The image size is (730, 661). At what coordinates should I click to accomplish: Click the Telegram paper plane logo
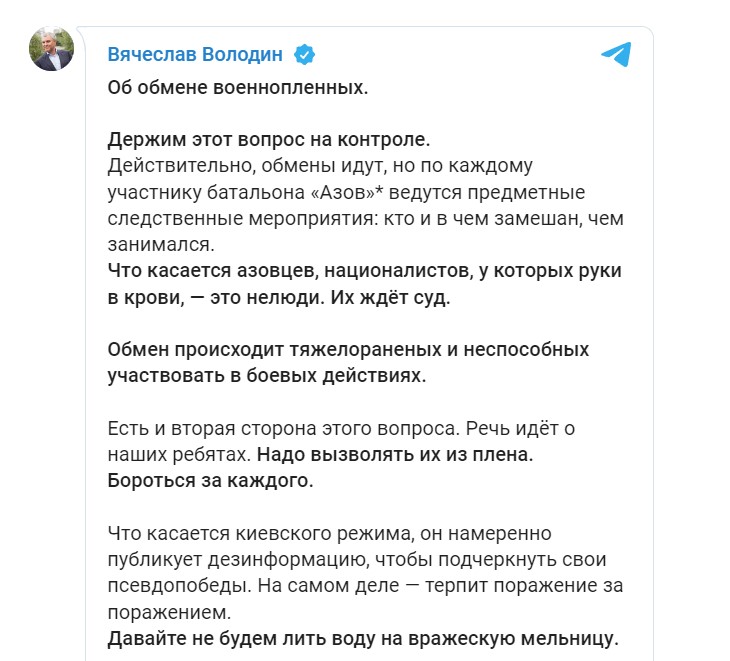(x=616, y=54)
